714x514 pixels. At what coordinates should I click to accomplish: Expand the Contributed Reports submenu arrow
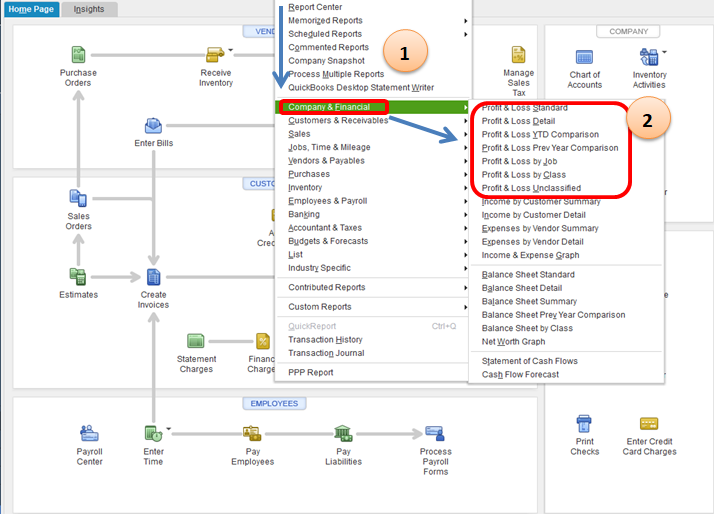point(465,288)
